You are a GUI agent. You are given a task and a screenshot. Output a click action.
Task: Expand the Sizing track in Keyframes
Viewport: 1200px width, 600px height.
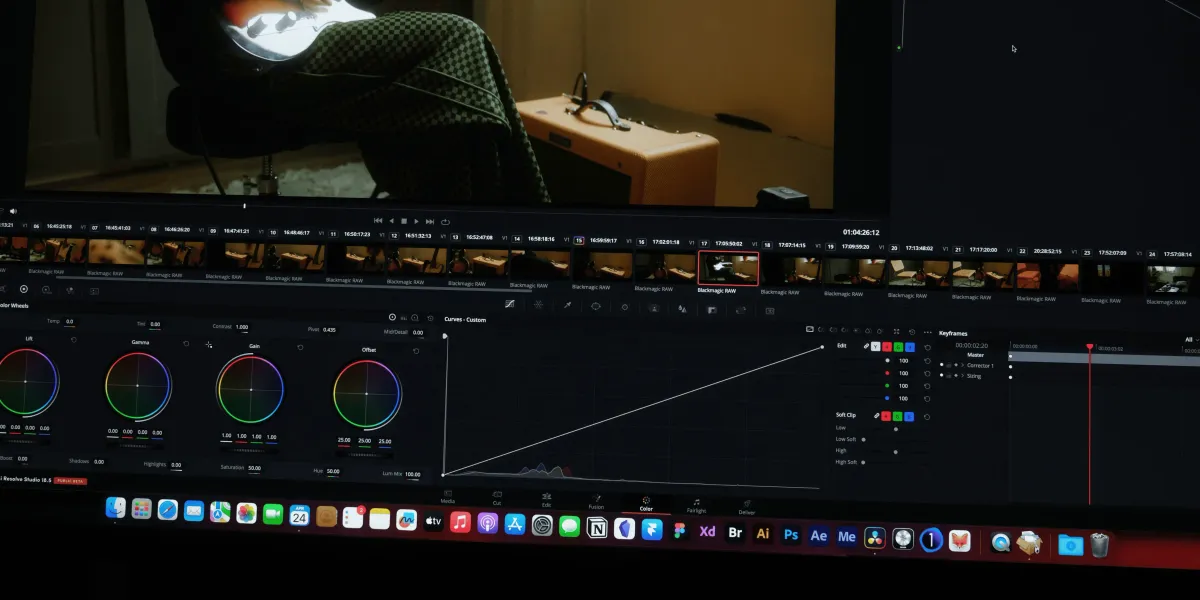pyautogui.click(x=962, y=376)
